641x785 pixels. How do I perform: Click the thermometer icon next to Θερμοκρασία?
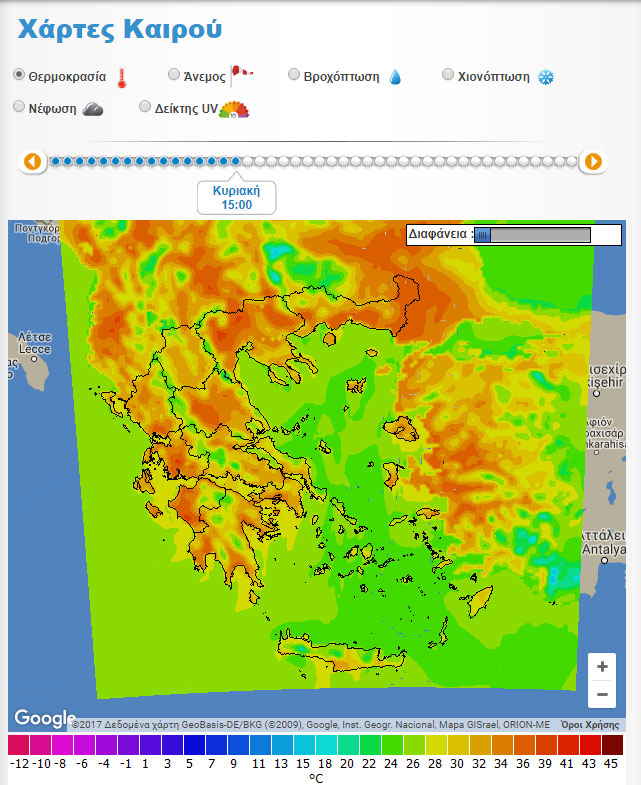[122, 78]
